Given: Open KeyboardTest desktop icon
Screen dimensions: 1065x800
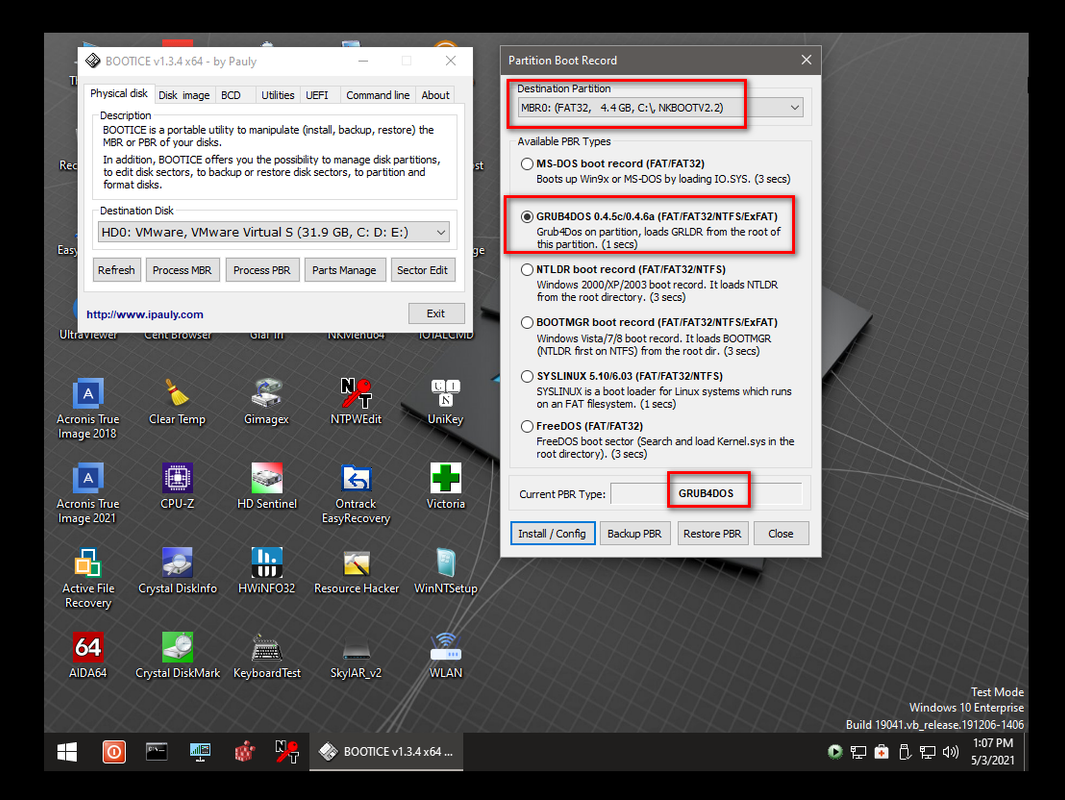Looking at the screenshot, I should (267, 655).
